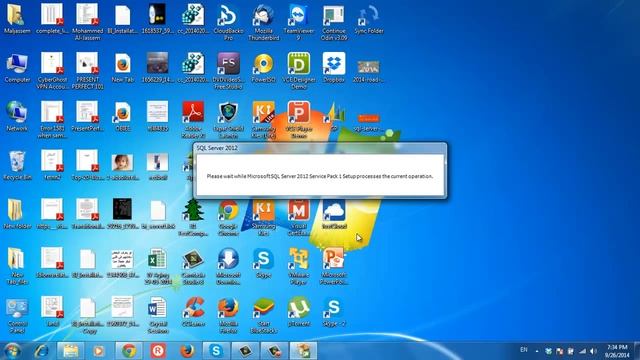Open the Microsoft Download Manager shortcut
This screenshot has height=360, width=640.
click(228, 266)
